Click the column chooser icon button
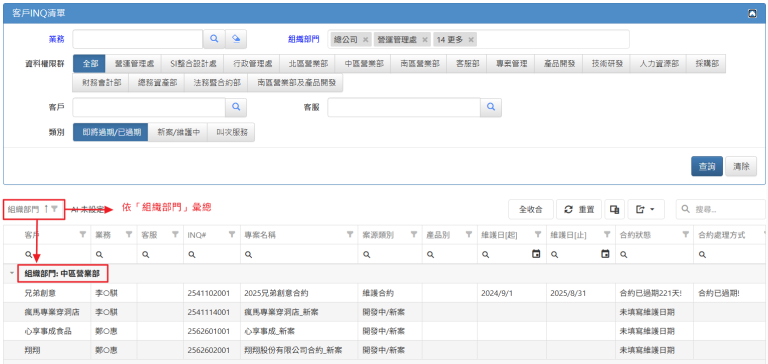Viewport: 768px width, 364px height. (614, 210)
